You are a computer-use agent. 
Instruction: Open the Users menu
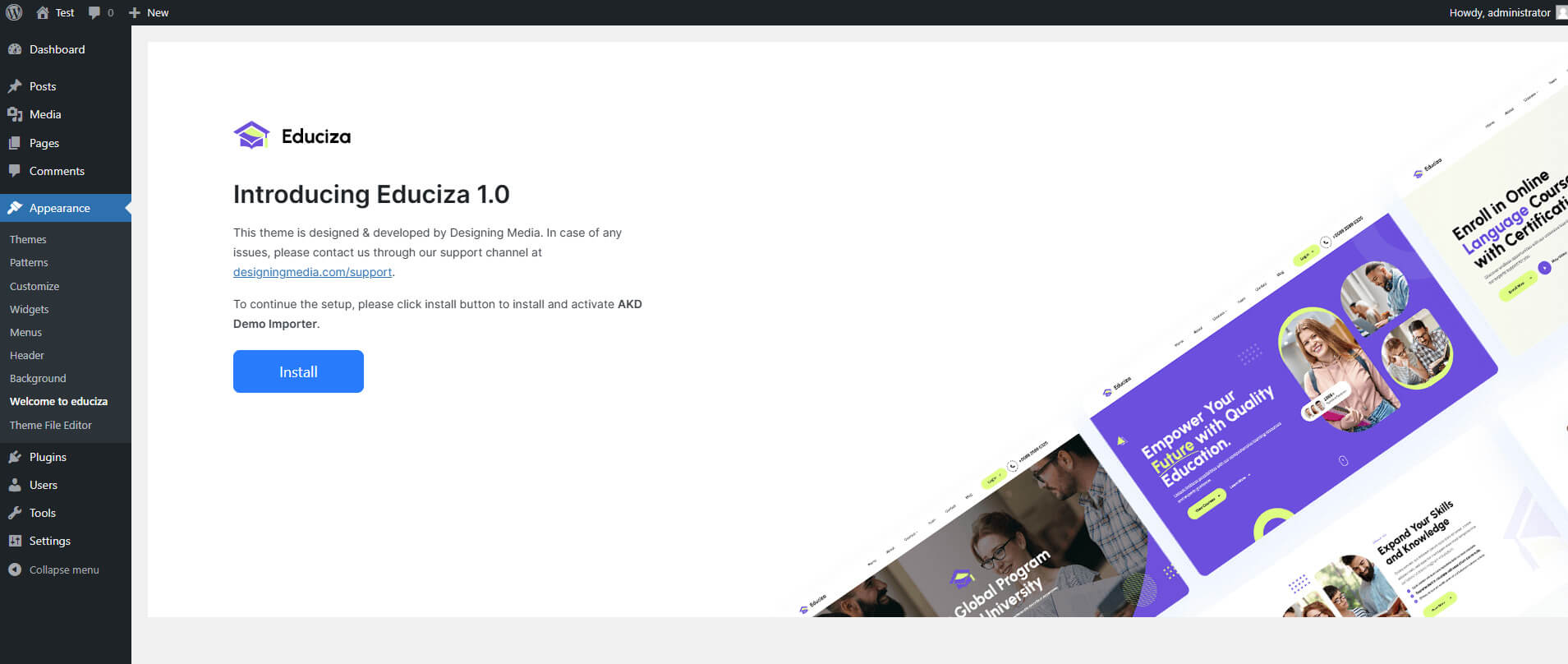point(66,485)
